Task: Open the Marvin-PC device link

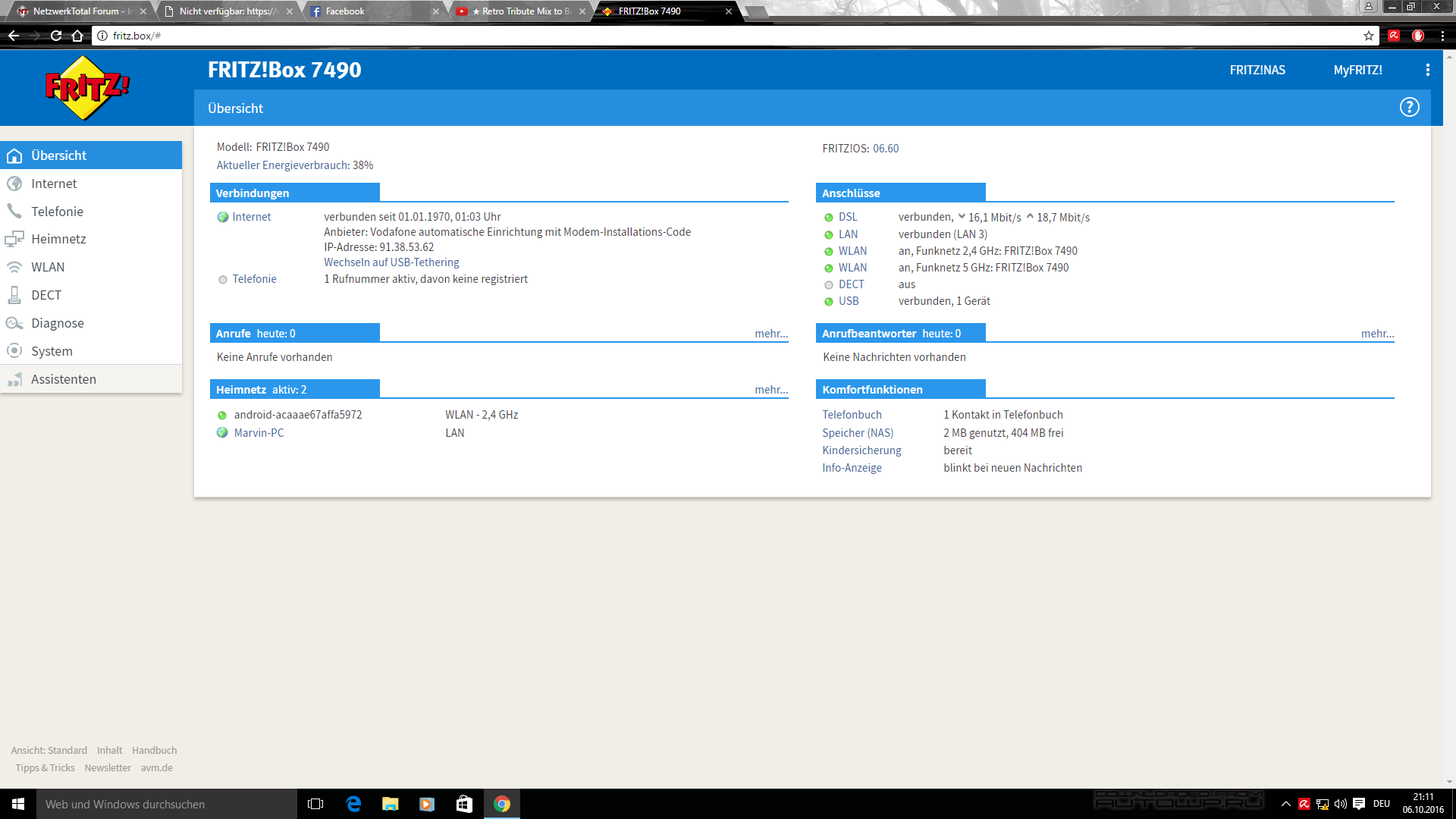Action: point(259,433)
